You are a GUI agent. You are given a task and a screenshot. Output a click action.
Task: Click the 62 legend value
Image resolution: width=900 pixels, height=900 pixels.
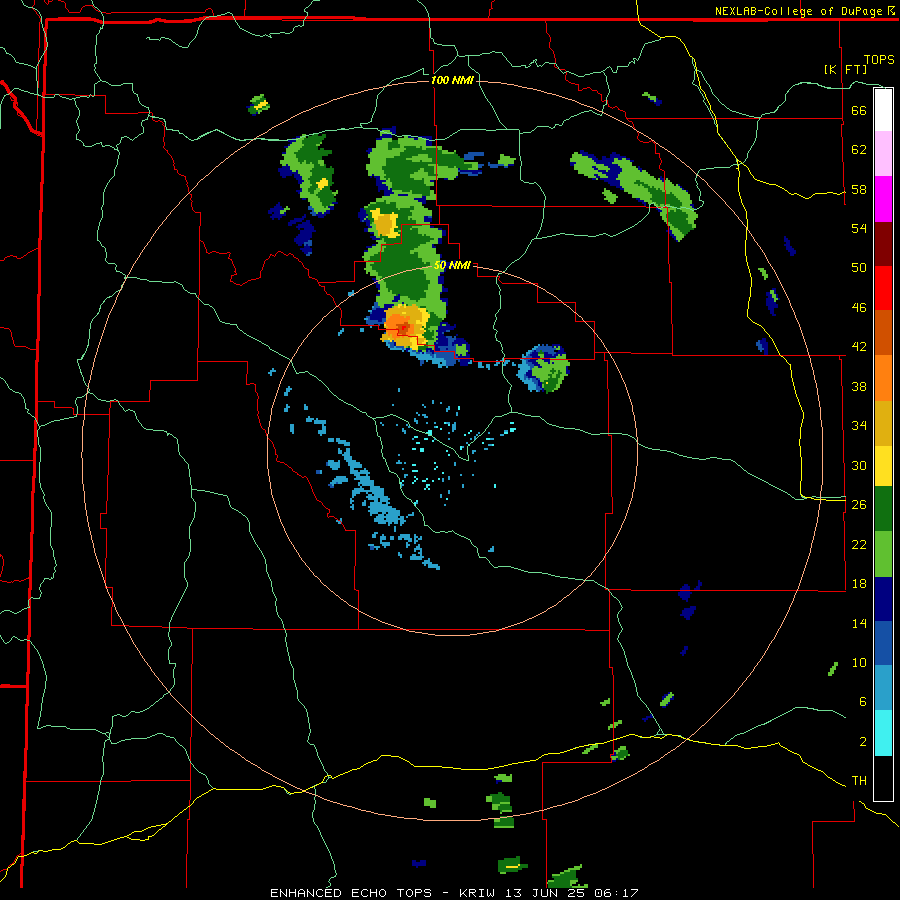pos(859,150)
